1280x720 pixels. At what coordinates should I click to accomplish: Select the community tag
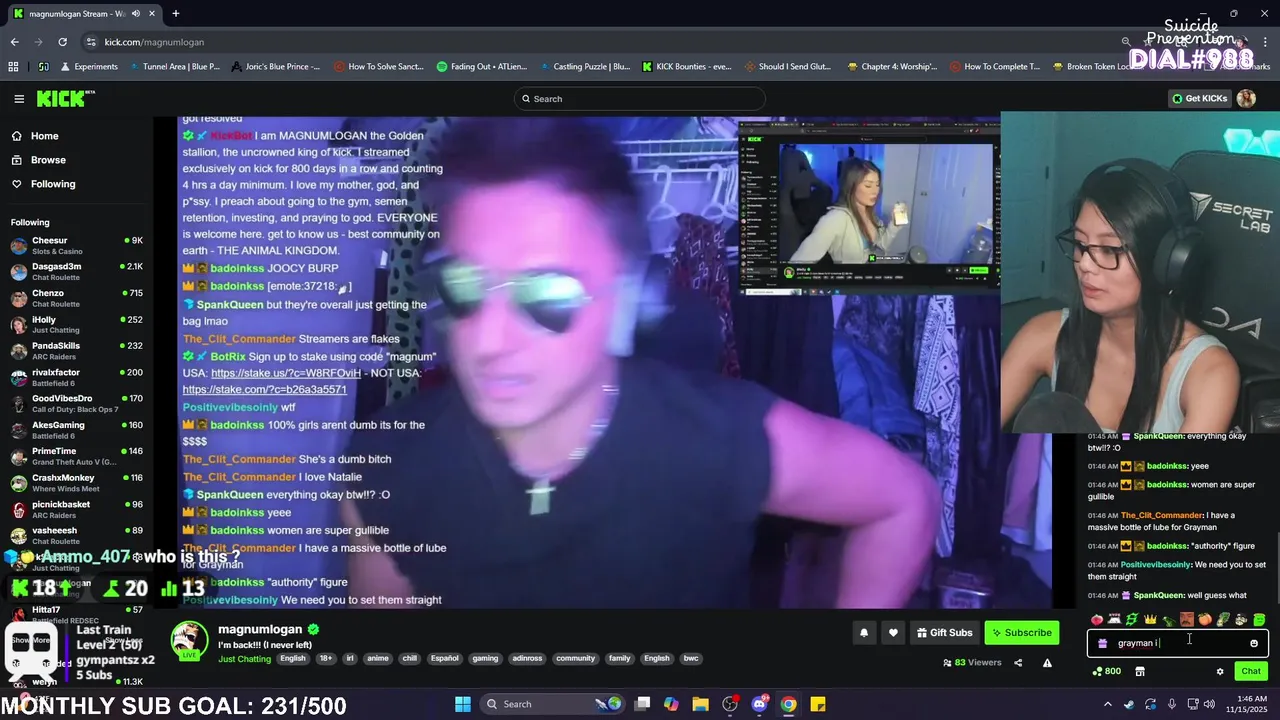575,659
